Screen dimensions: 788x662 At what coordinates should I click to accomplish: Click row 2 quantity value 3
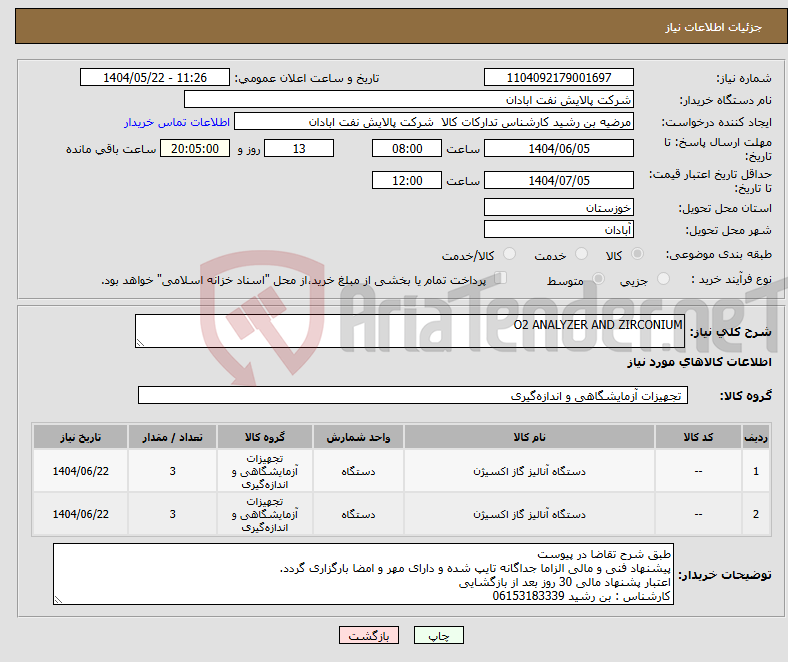172,514
